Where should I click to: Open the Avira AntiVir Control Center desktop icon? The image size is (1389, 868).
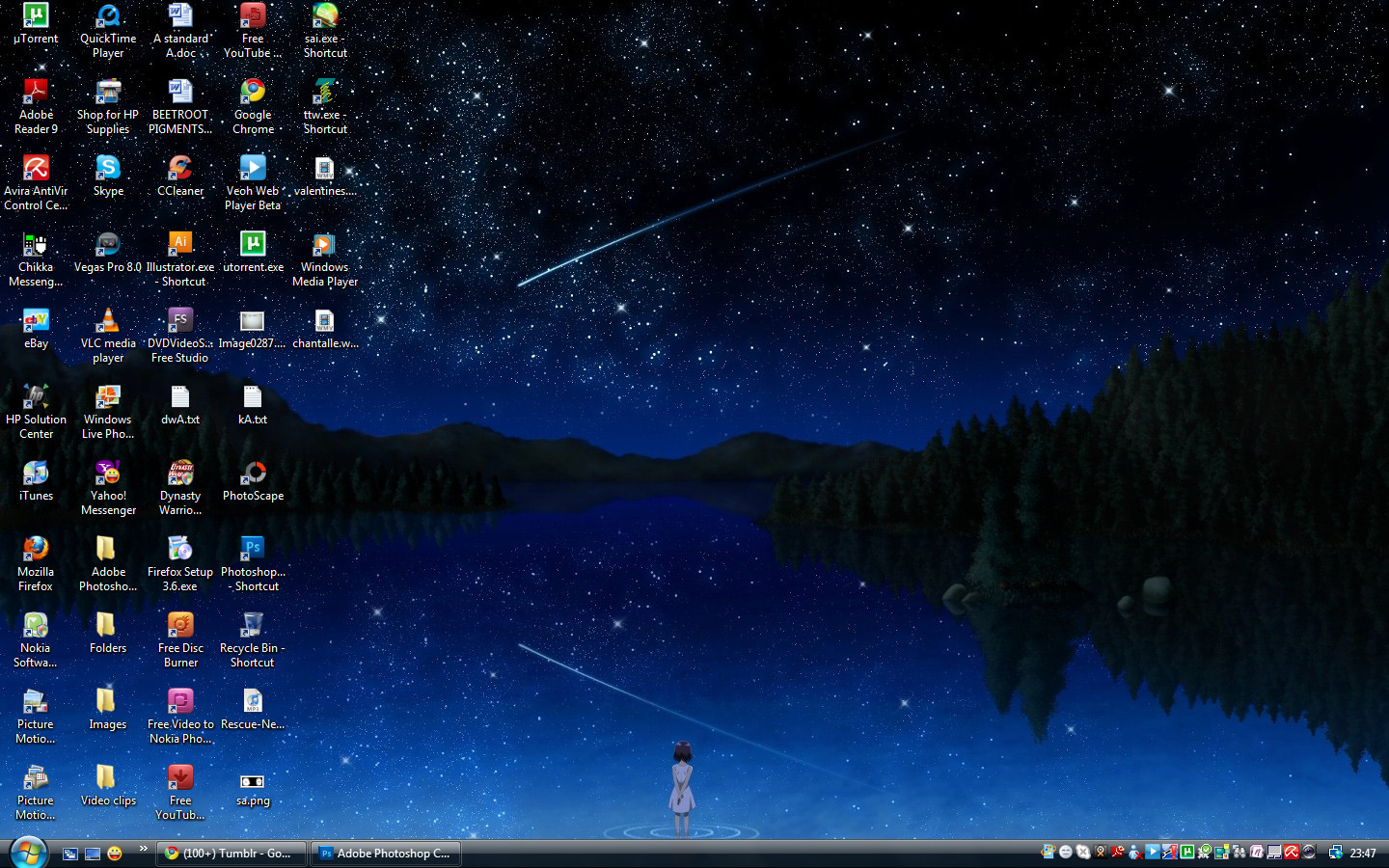coord(36,183)
